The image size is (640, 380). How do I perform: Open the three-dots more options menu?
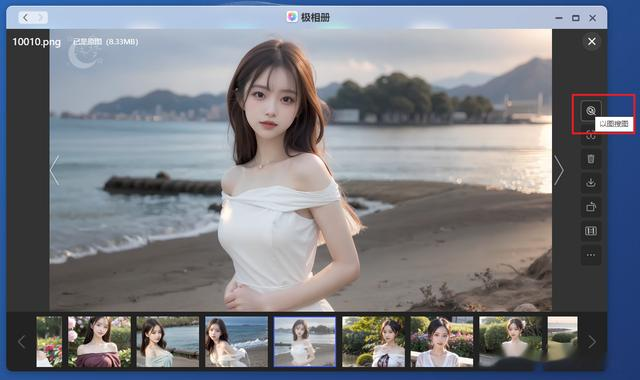click(x=591, y=255)
